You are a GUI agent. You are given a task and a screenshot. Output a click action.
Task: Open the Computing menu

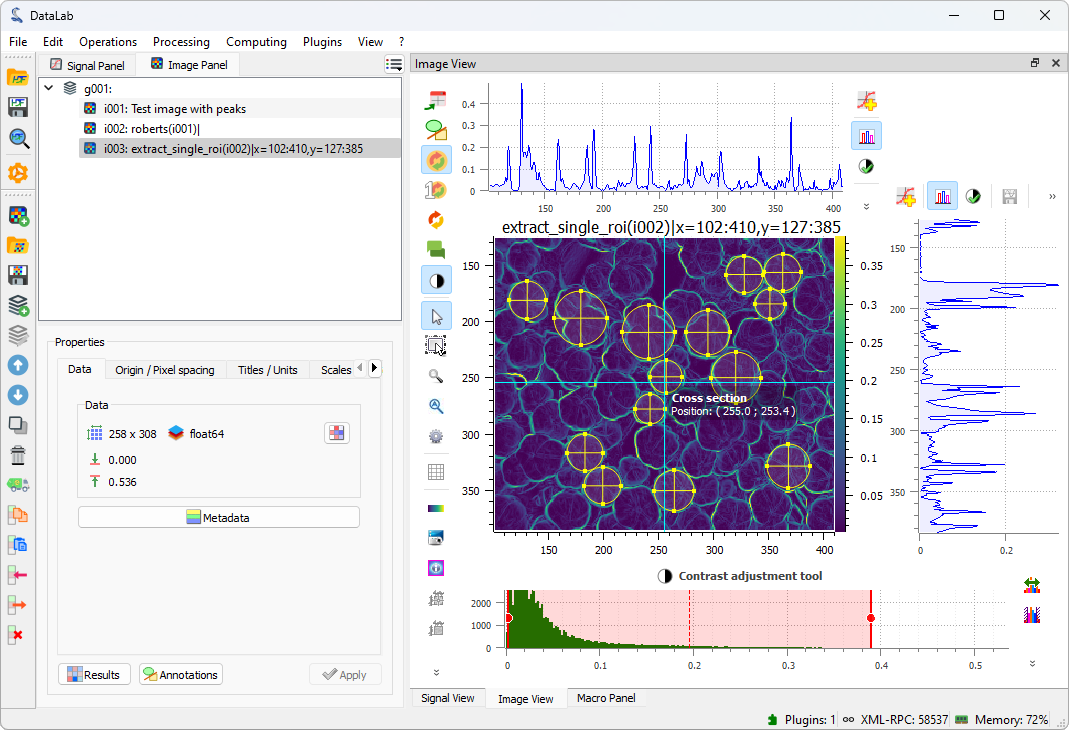[256, 42]
